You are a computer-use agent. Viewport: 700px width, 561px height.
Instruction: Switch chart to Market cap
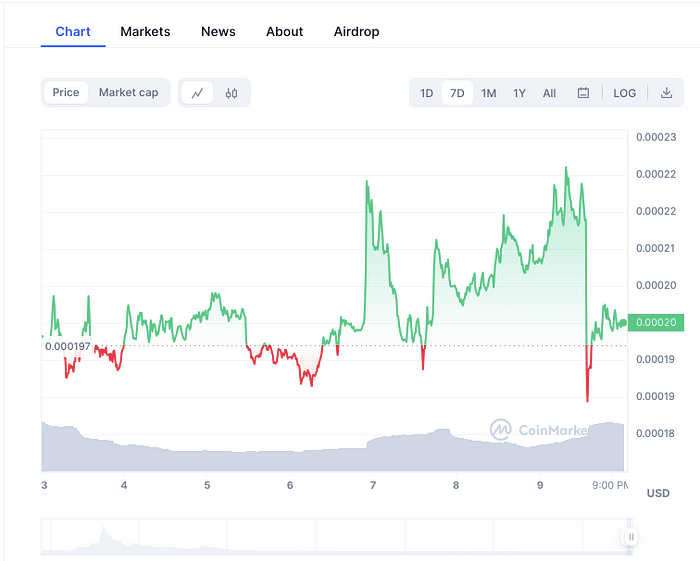point(129,92)
